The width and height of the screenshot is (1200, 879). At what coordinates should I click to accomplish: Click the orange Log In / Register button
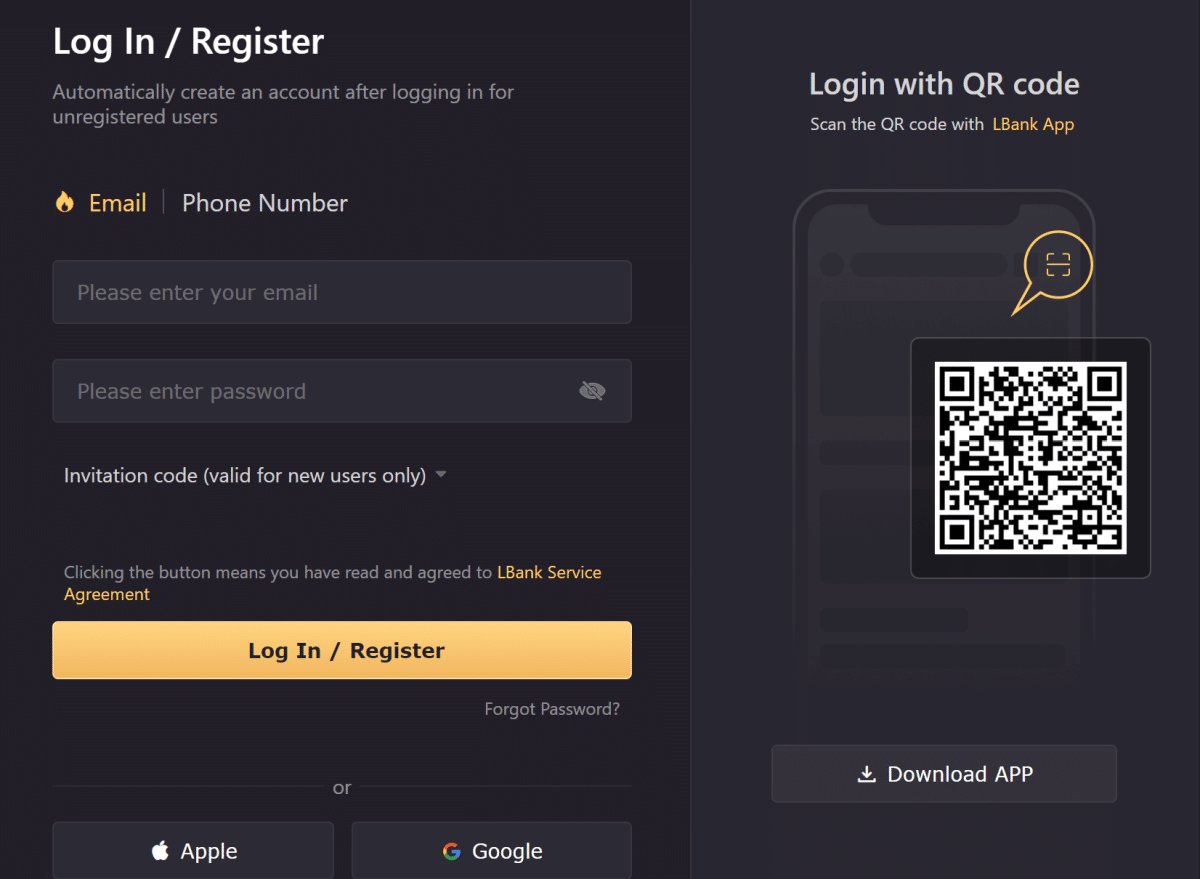click(342, 650)
